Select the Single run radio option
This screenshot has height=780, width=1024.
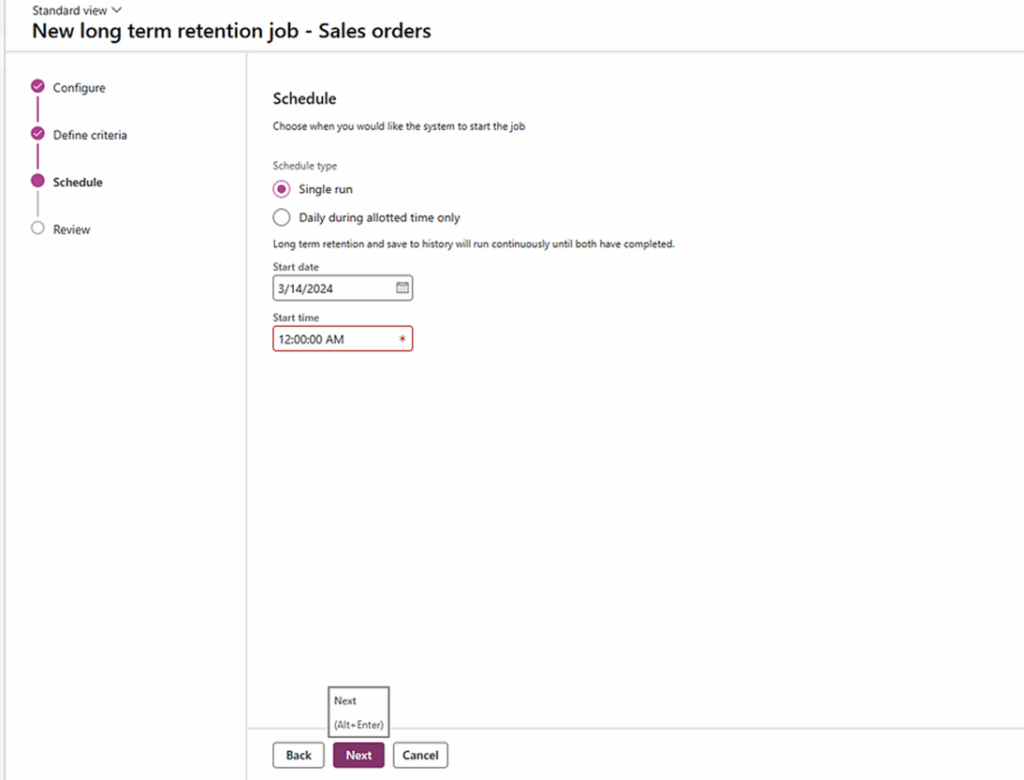click(x=282, y=189)
